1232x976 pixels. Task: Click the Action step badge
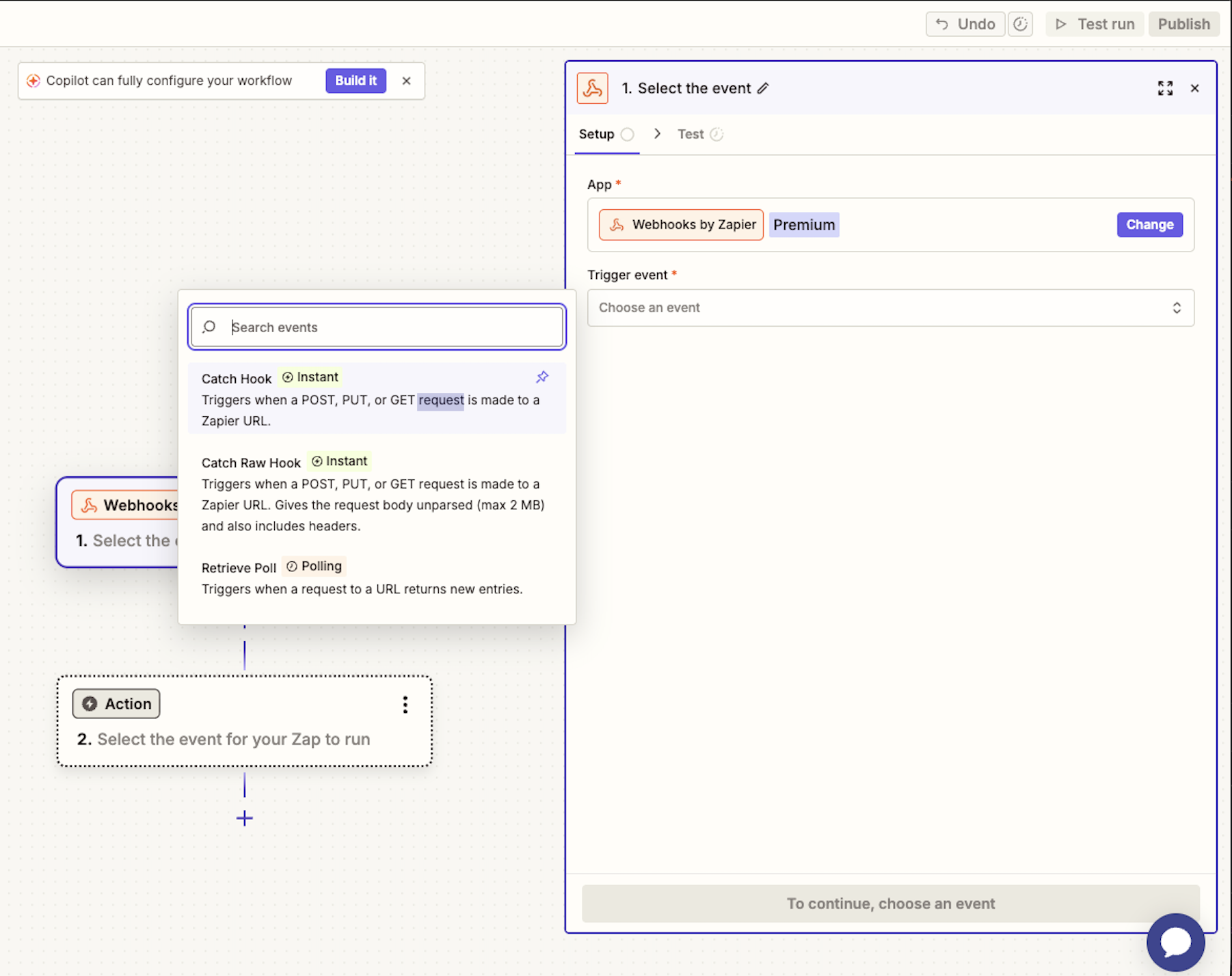point(116,703)
